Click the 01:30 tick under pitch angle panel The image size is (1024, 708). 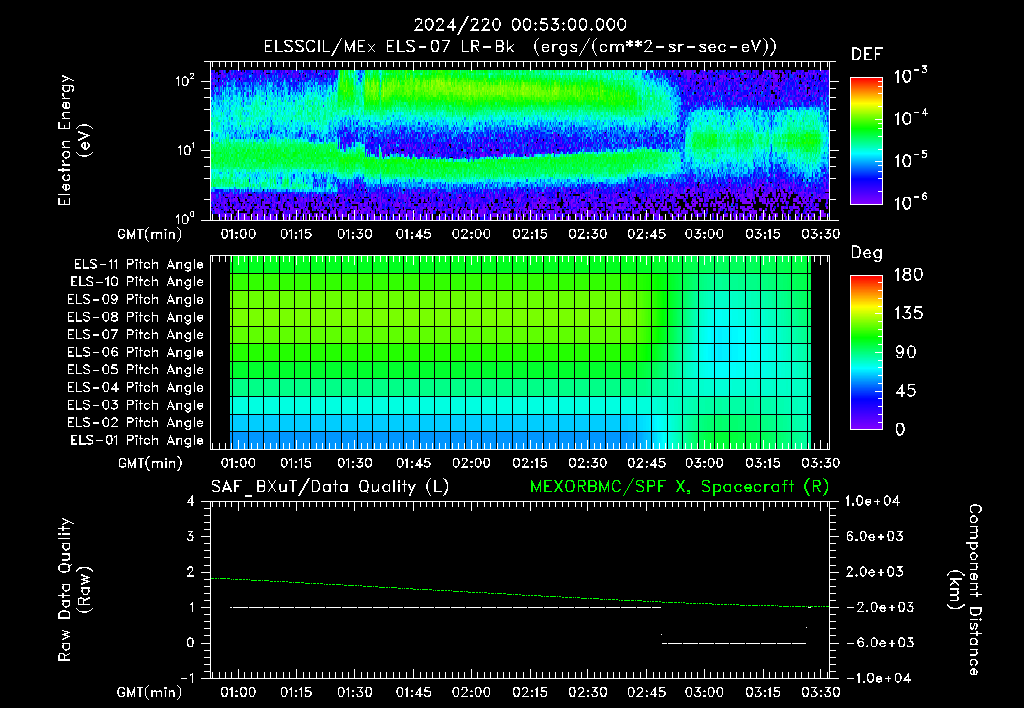click(x=355, y=463)
